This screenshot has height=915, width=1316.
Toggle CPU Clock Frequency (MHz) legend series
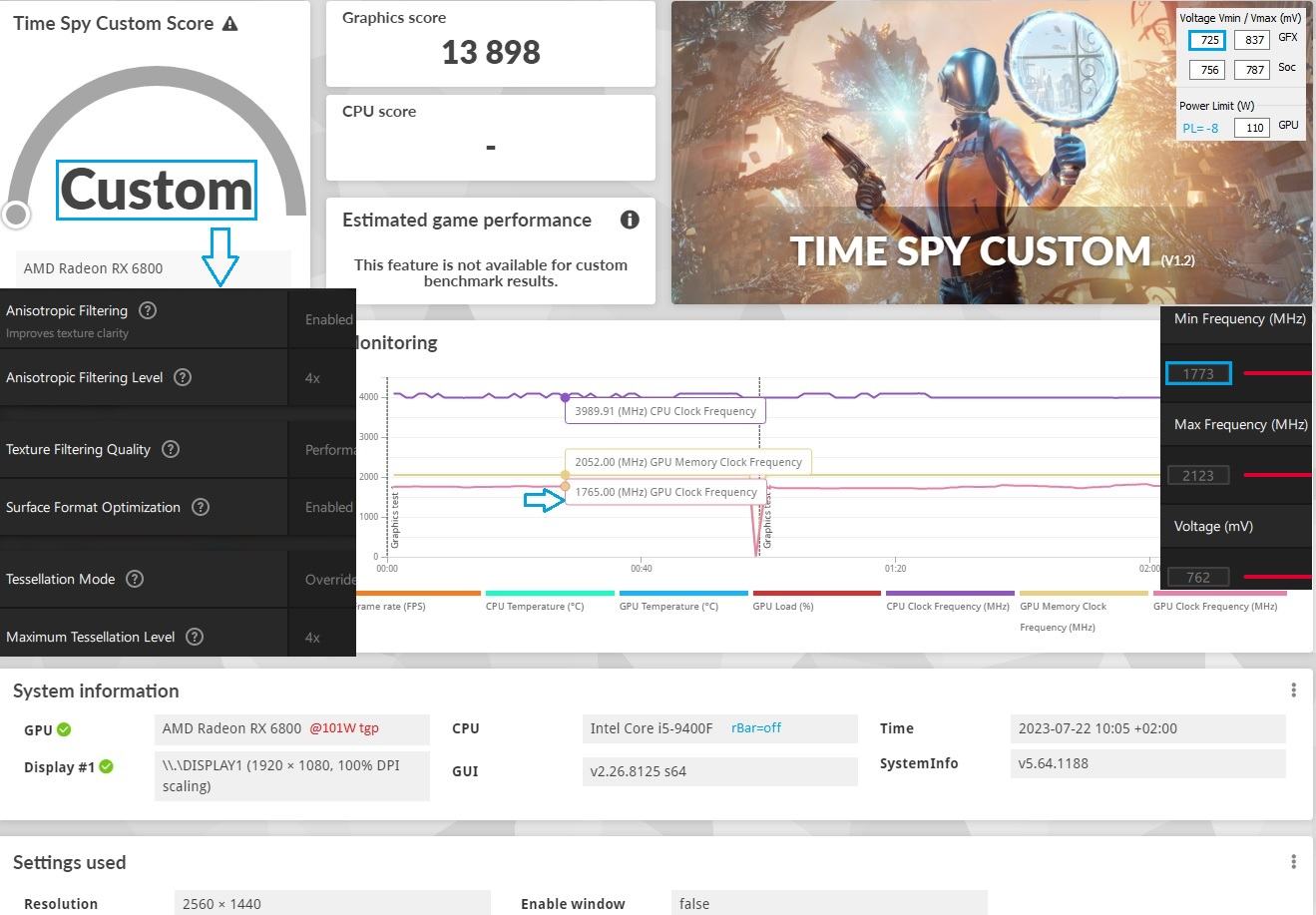(950, 601)
